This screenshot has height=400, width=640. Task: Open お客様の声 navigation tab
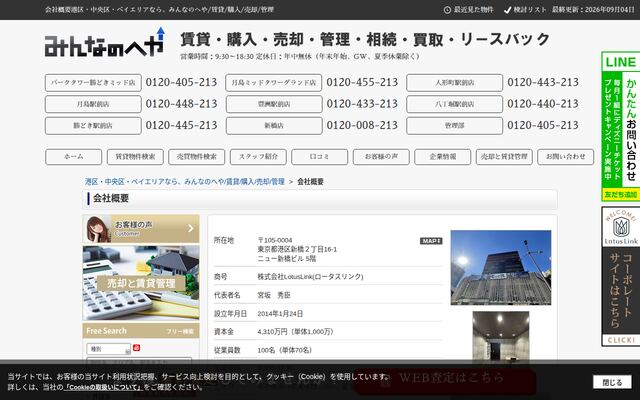click(x=381, y=157)
